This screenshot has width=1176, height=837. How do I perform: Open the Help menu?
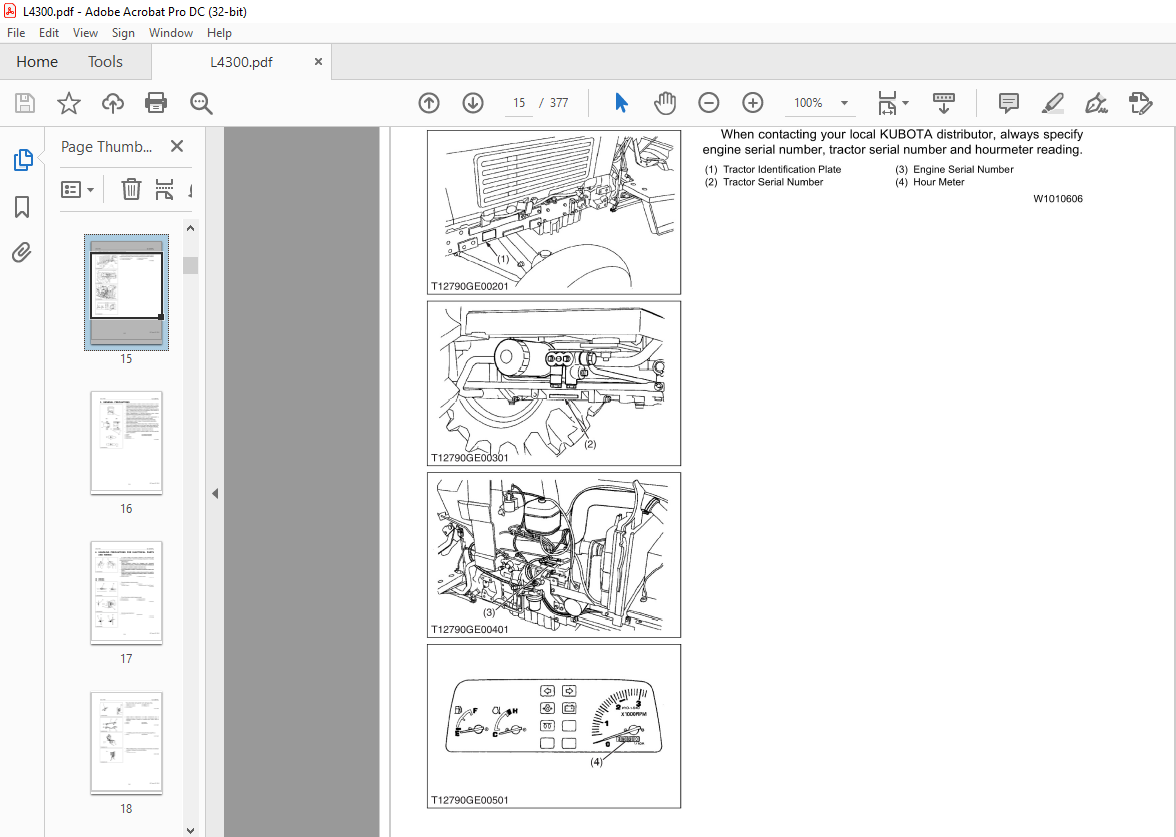219,32
